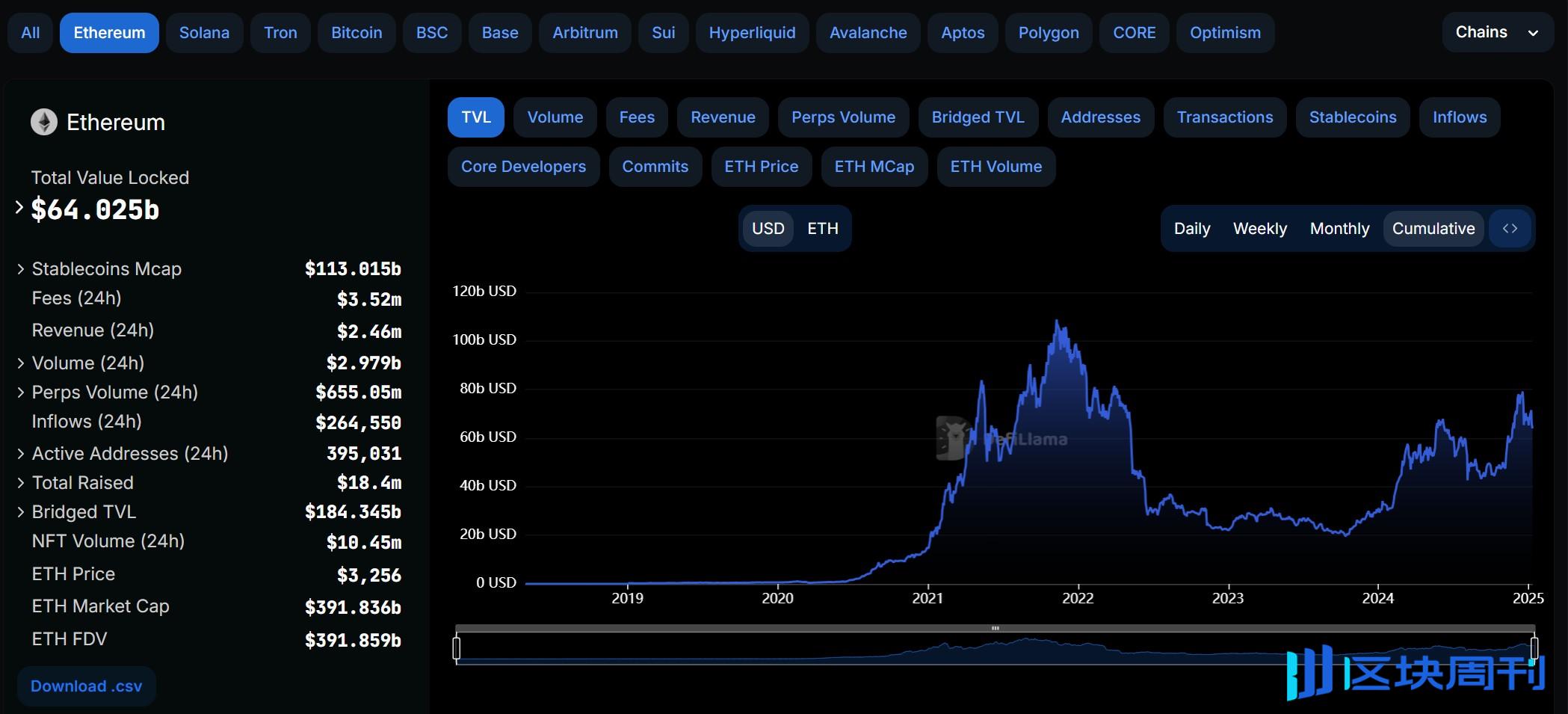1568x714 pixels.
Task: Switch to Tron chain
Action: (x=280, y=33)
